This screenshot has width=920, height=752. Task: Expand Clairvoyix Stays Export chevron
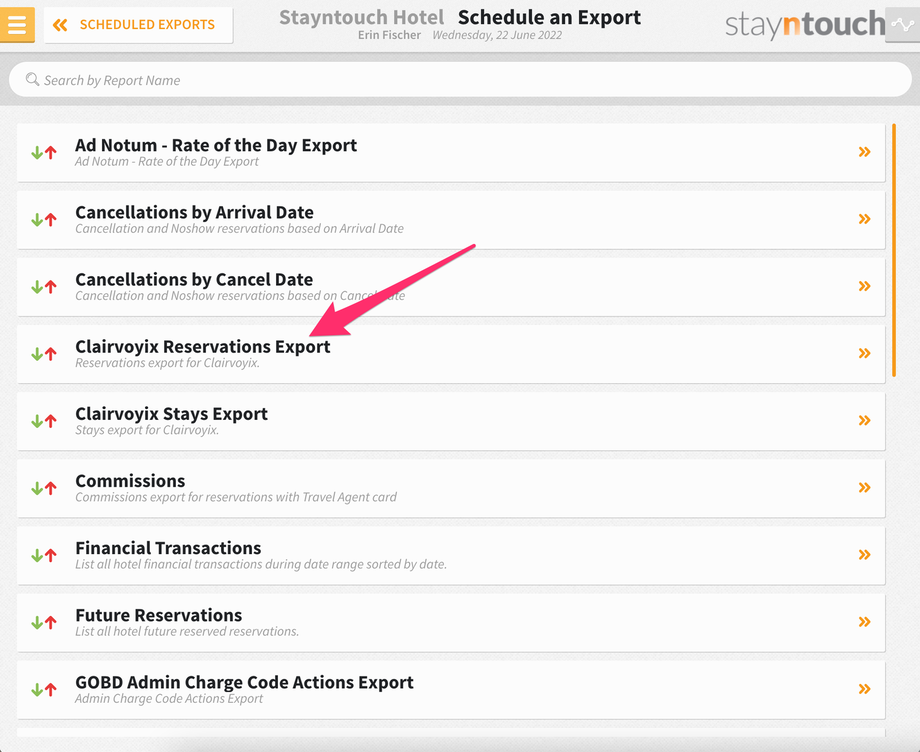pos(864,420)
